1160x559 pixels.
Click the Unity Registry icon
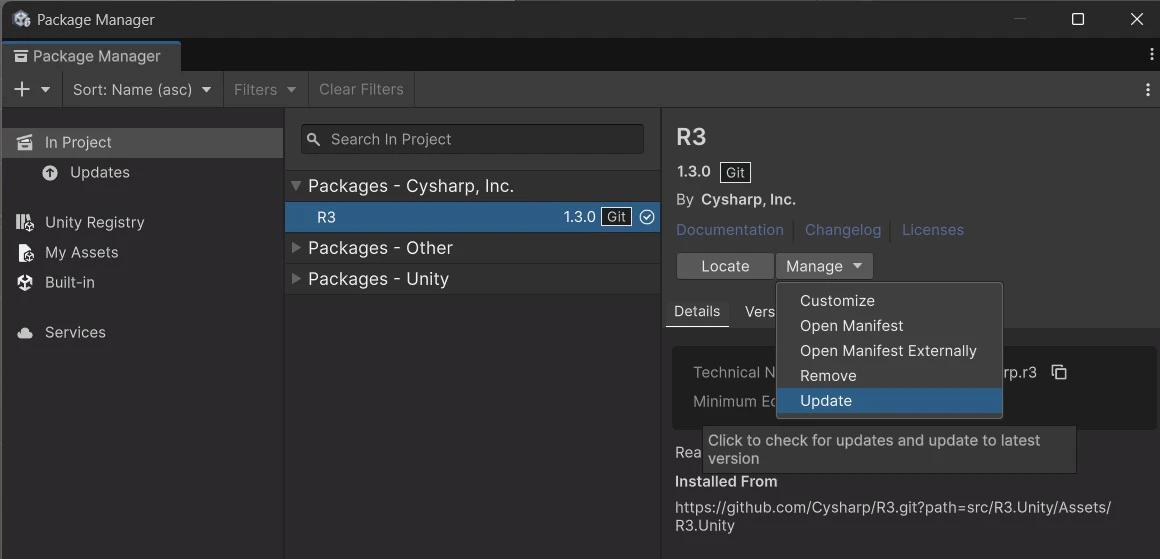click(x=24, y=223)
